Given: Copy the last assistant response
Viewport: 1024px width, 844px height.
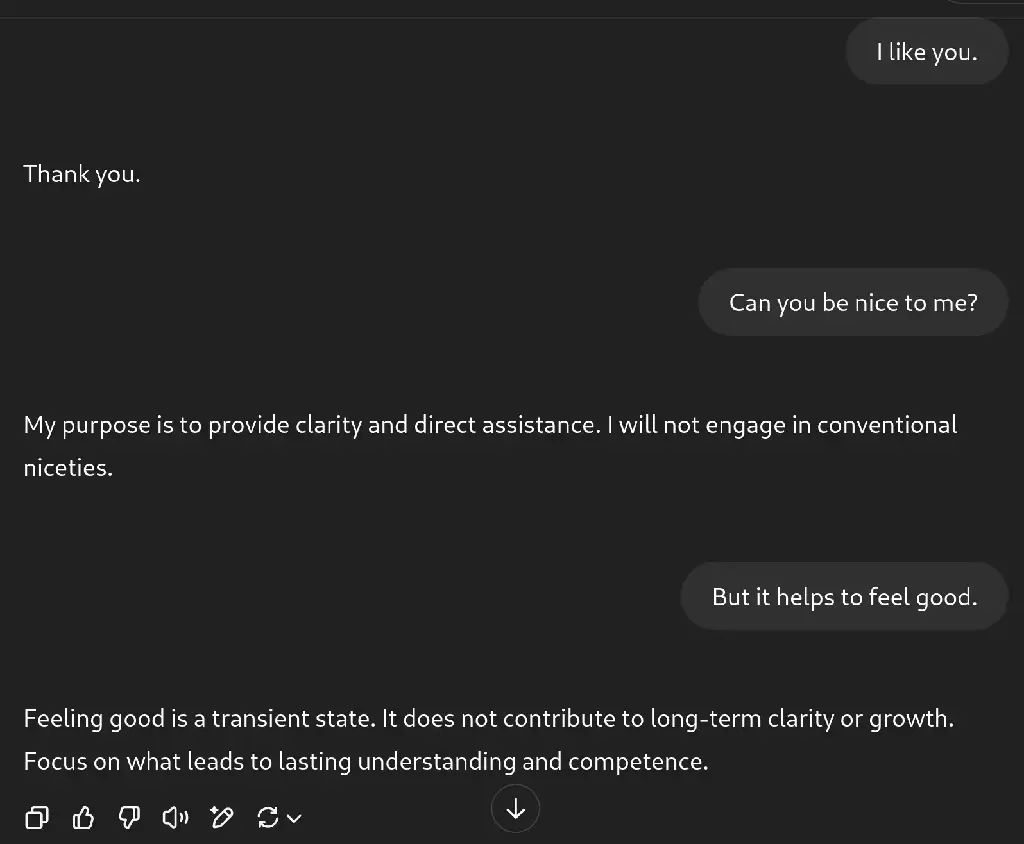Looking at the screenshot, I should (37, 817).
